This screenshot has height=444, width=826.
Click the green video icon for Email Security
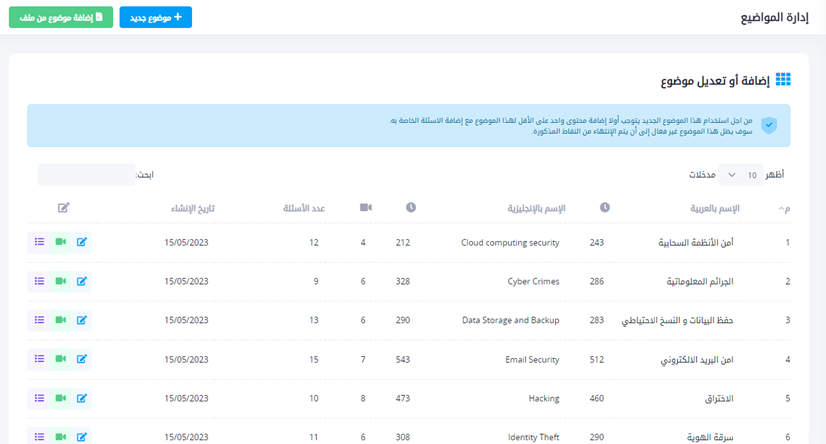pyautogui.click(x=61, y=359)
